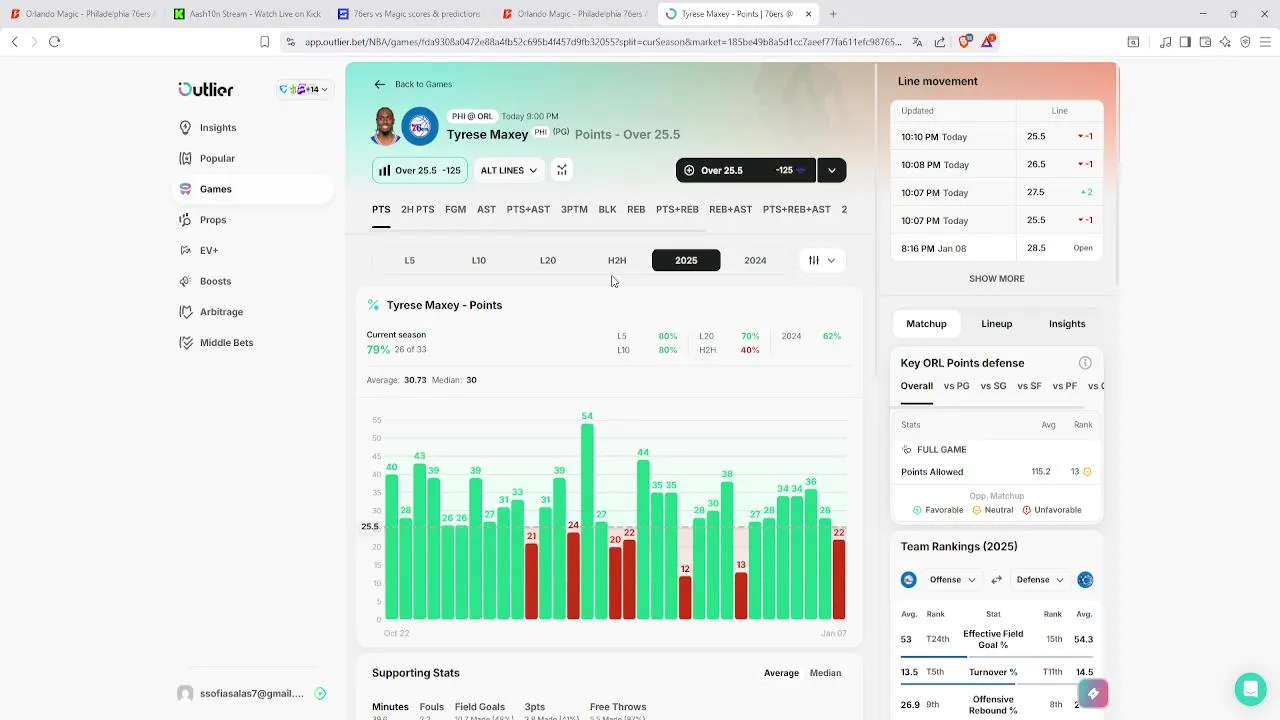Screen dimensions: 1280x720
Task: Open the chart filter settings dropdown
Action: click(822, 260)
